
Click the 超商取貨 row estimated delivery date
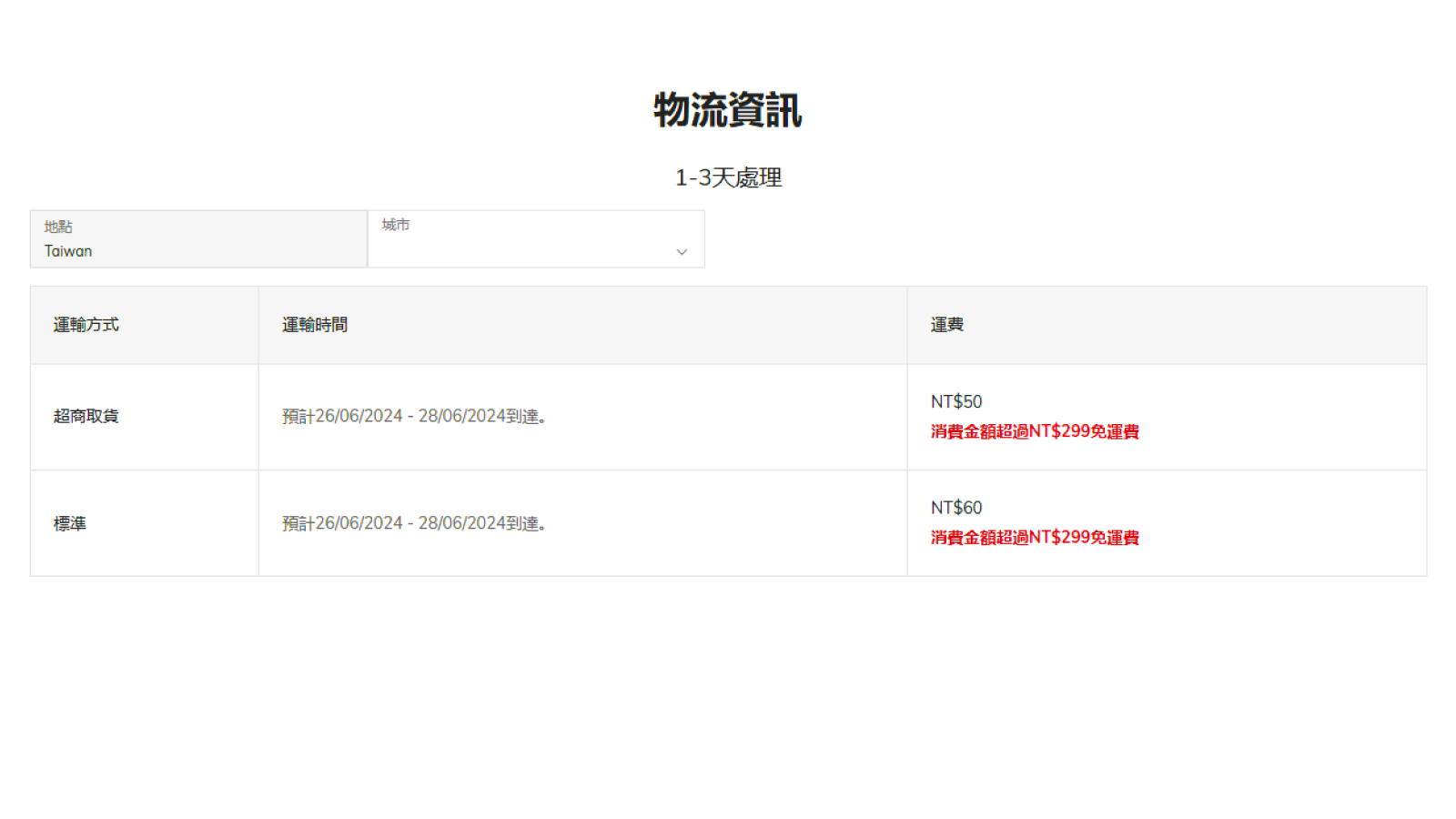(414, 416)
